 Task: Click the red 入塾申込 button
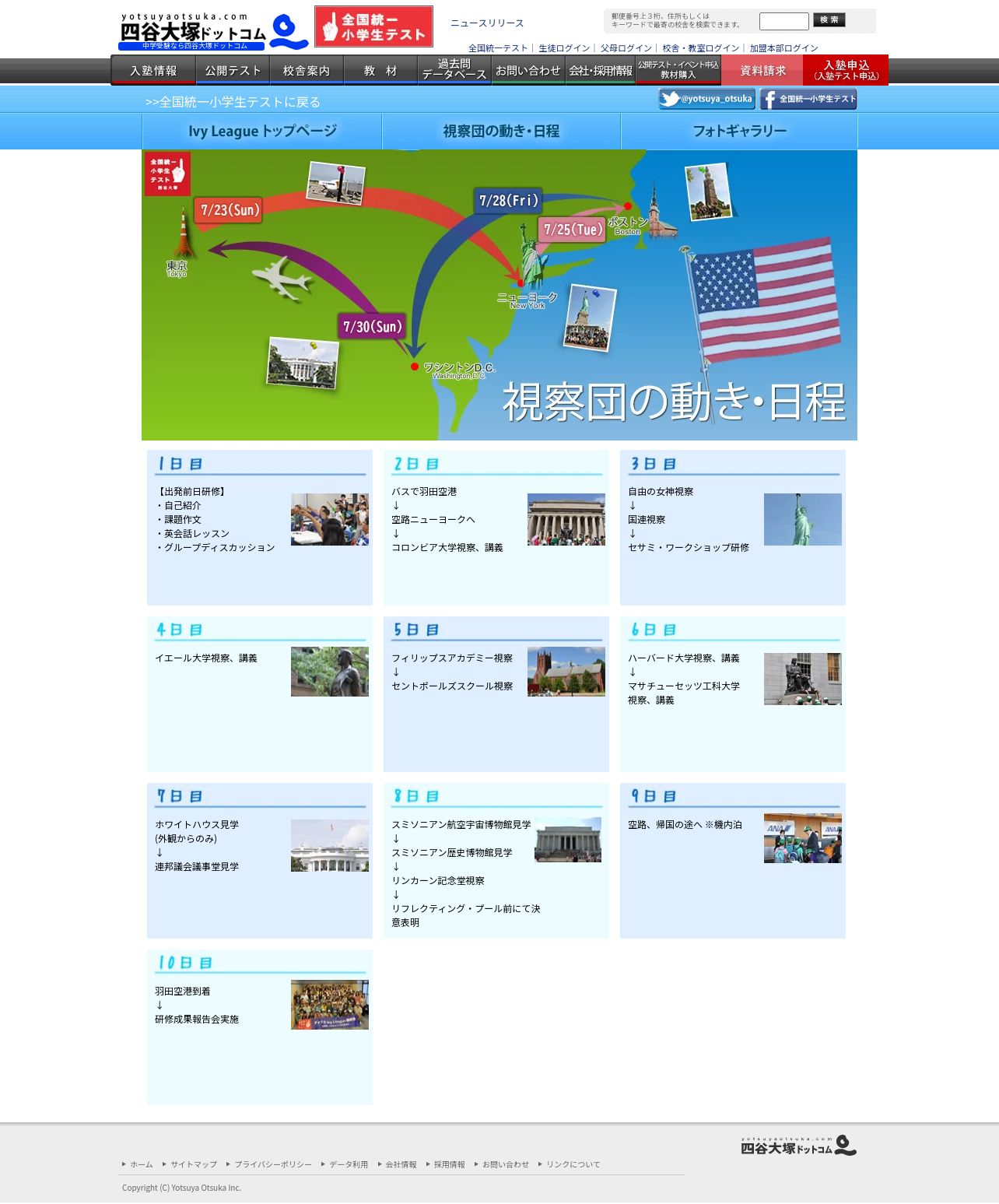coord(846,70)
